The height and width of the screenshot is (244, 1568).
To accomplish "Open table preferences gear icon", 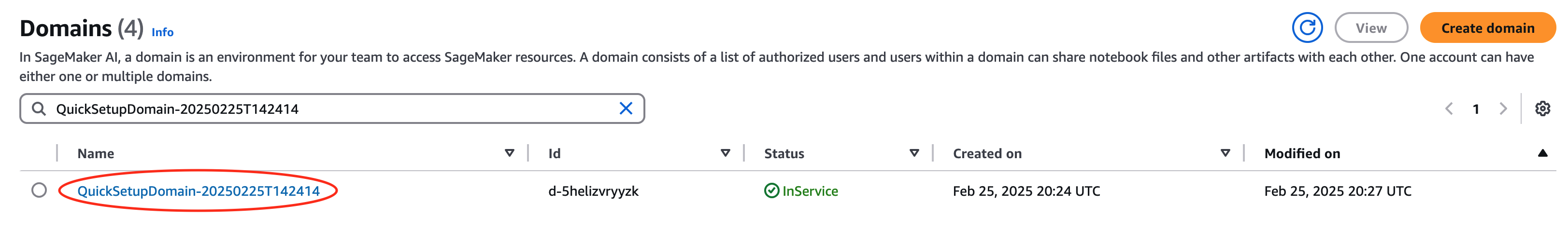I will (x=1542, y=108).
